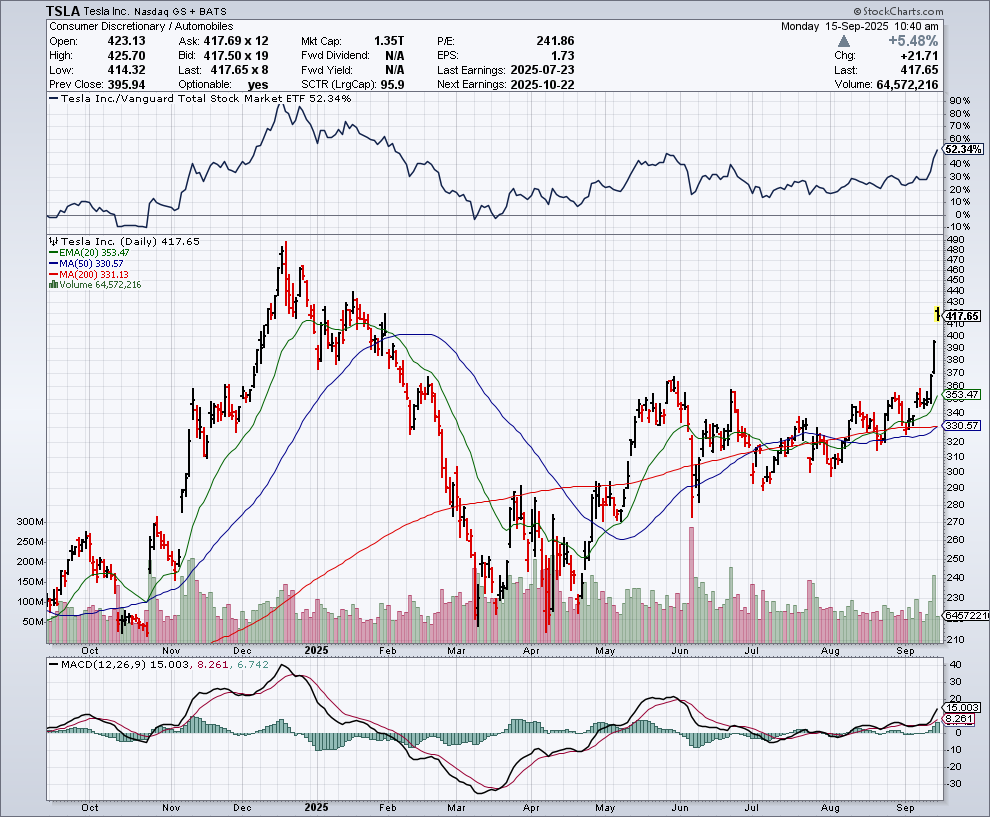Click the Fwd Yield N/A value
Viewport: 990px width, 817px height.
click(x=395, y=70)
